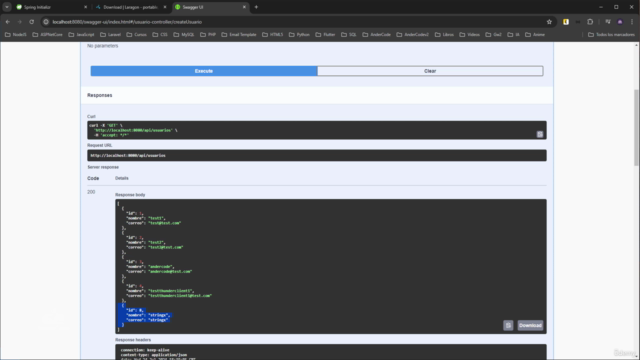Open the tab search dropdown
Viewport: 640px width, 360px height.
(x=7, y=7)
